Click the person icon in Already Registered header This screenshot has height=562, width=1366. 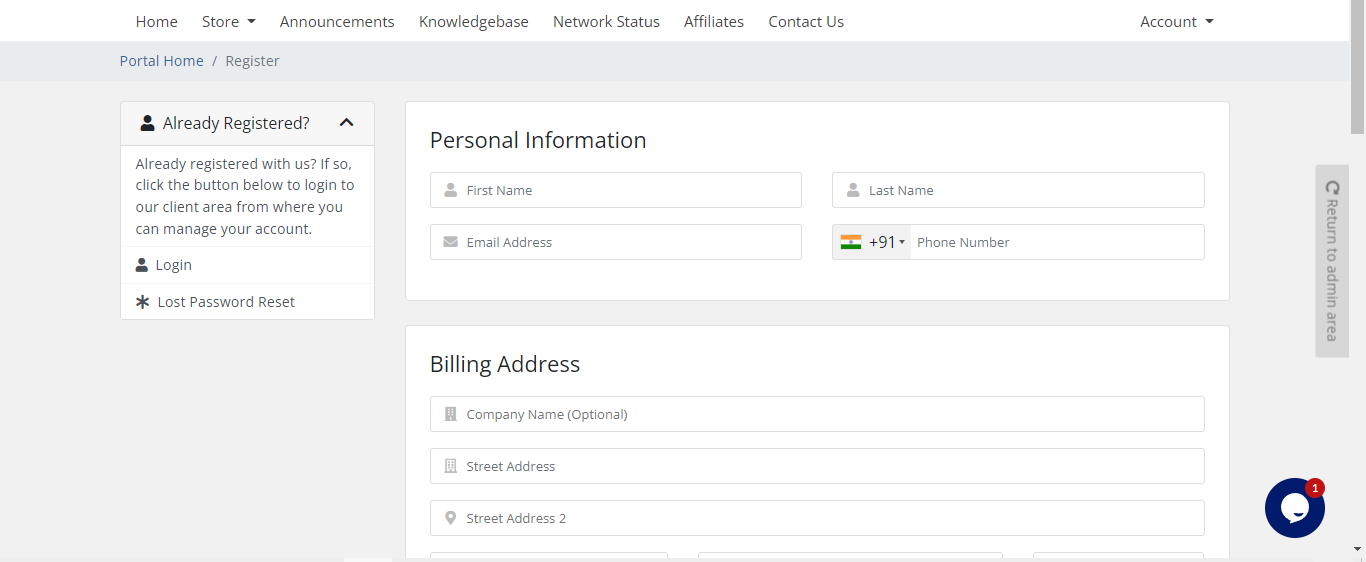pyautogui.click(x=148, y=123)
